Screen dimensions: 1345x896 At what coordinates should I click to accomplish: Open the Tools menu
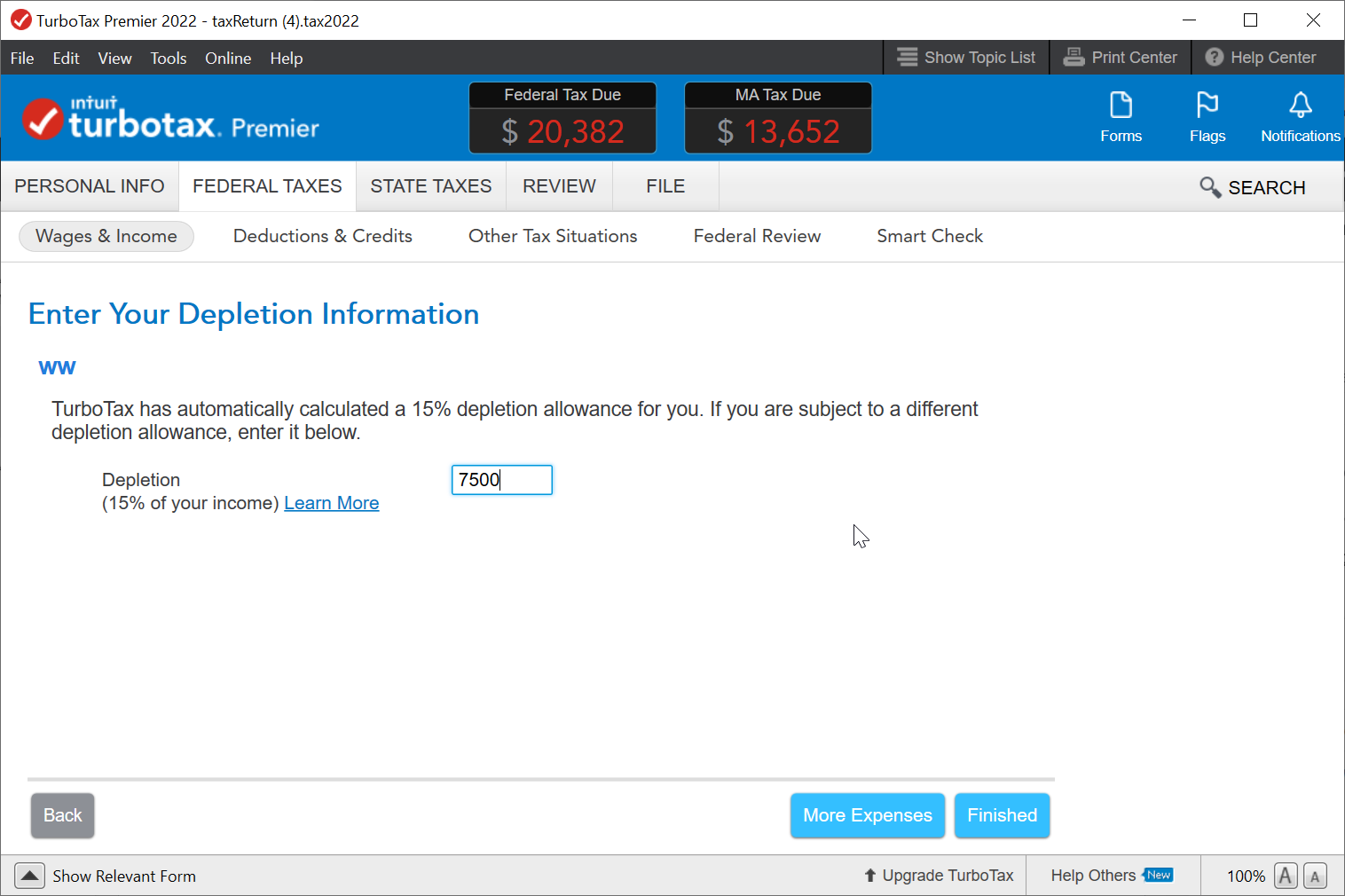point(168,58)
